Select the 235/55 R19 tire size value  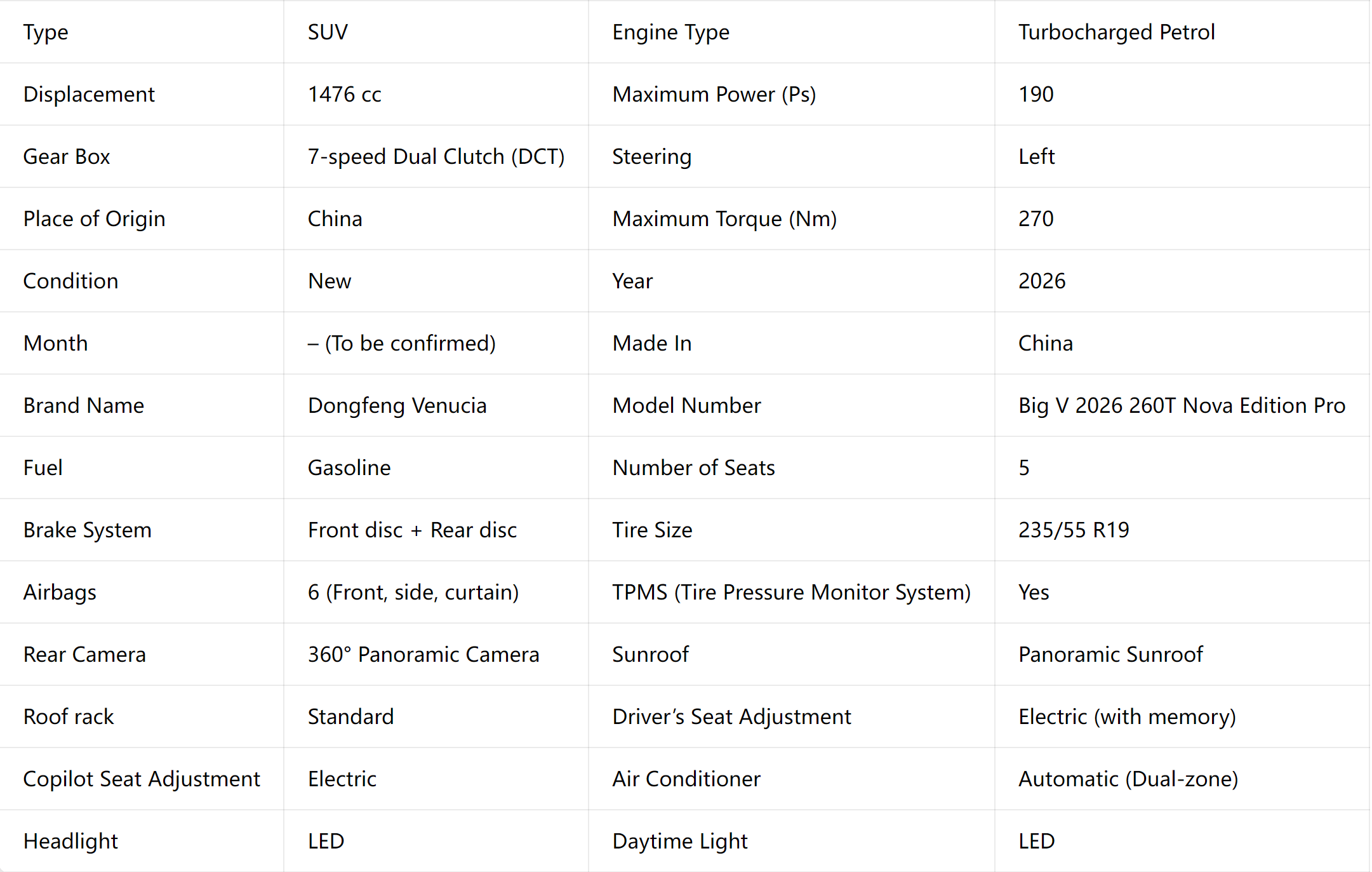(x=1074, y=530)
